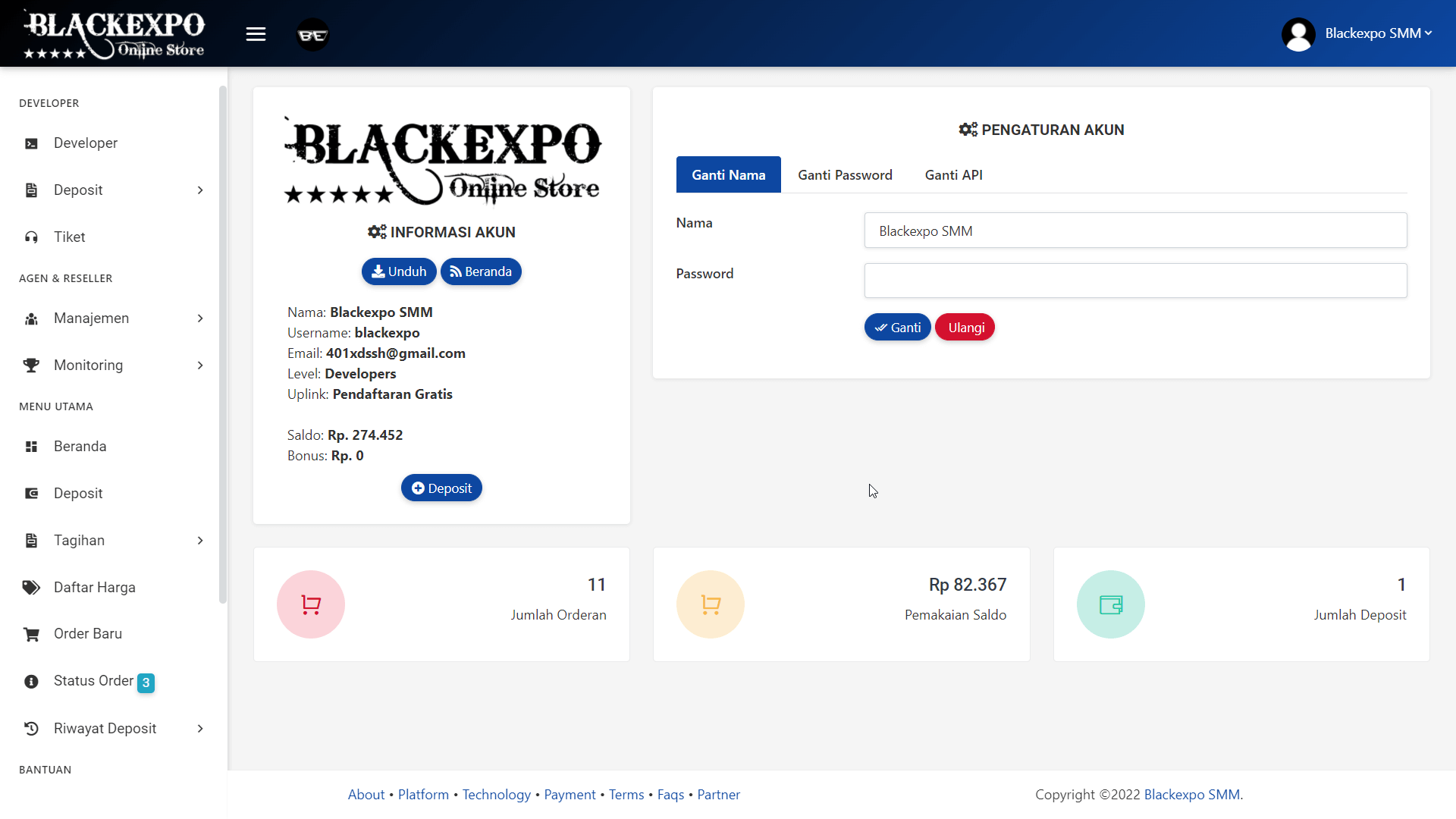The width and height of the screenshot is (1456, 819).
Task: Expand the Monitoring submenu chevron
Action: coord(200,366)
